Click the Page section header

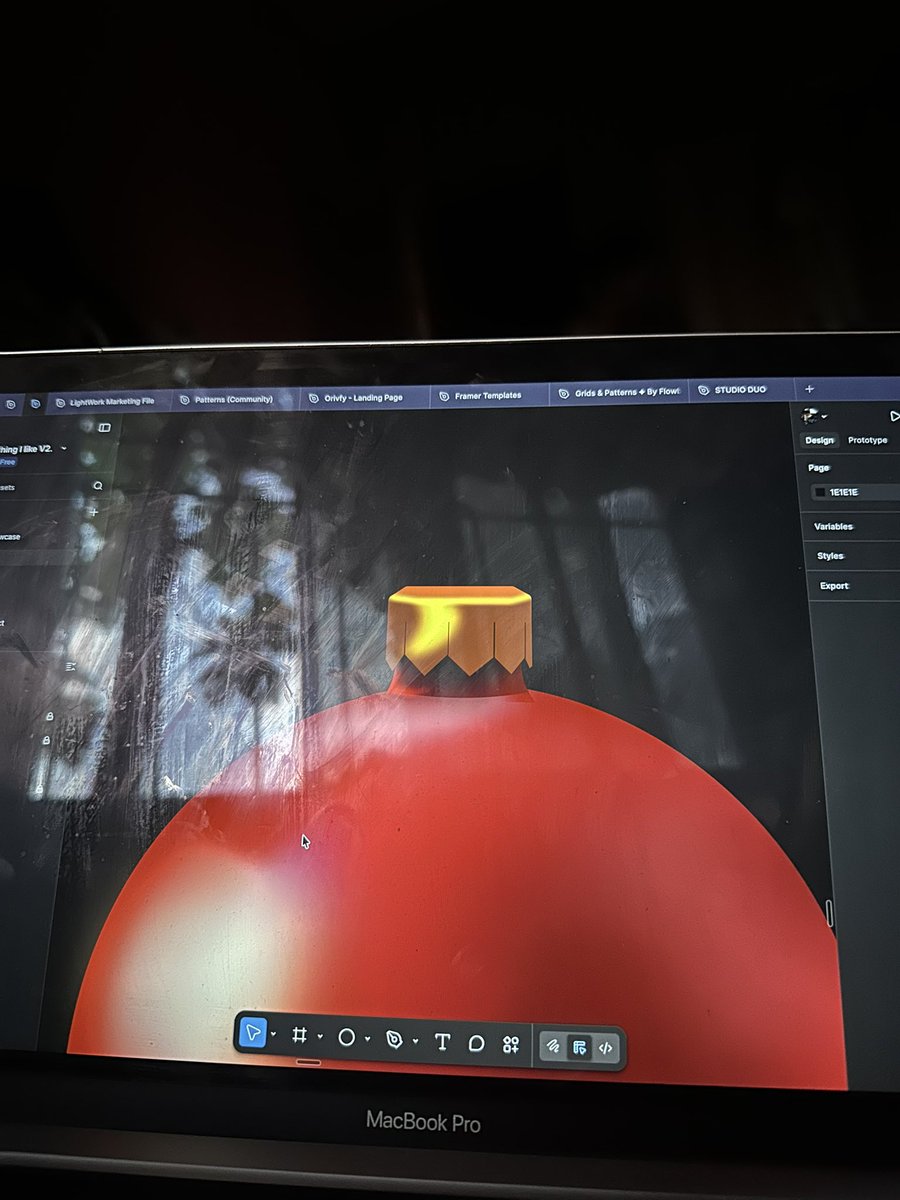(x=819, y=467)
